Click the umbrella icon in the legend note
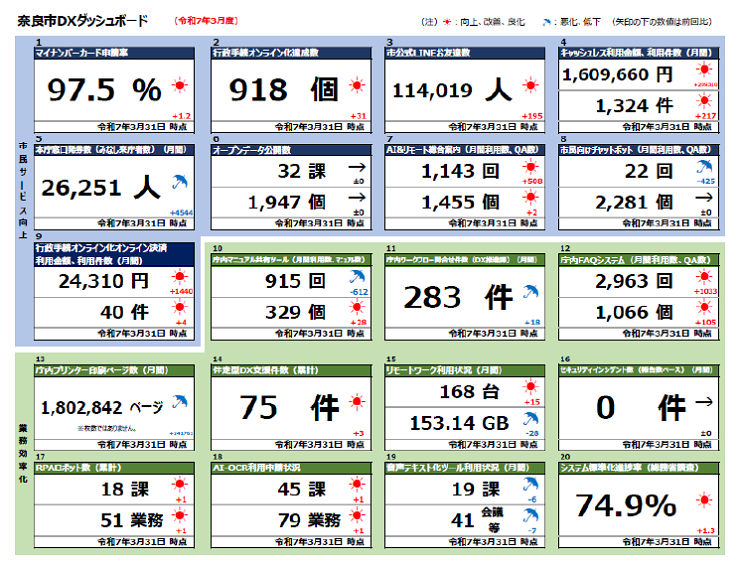The image size is (740, 566). [x=547, y=22]
